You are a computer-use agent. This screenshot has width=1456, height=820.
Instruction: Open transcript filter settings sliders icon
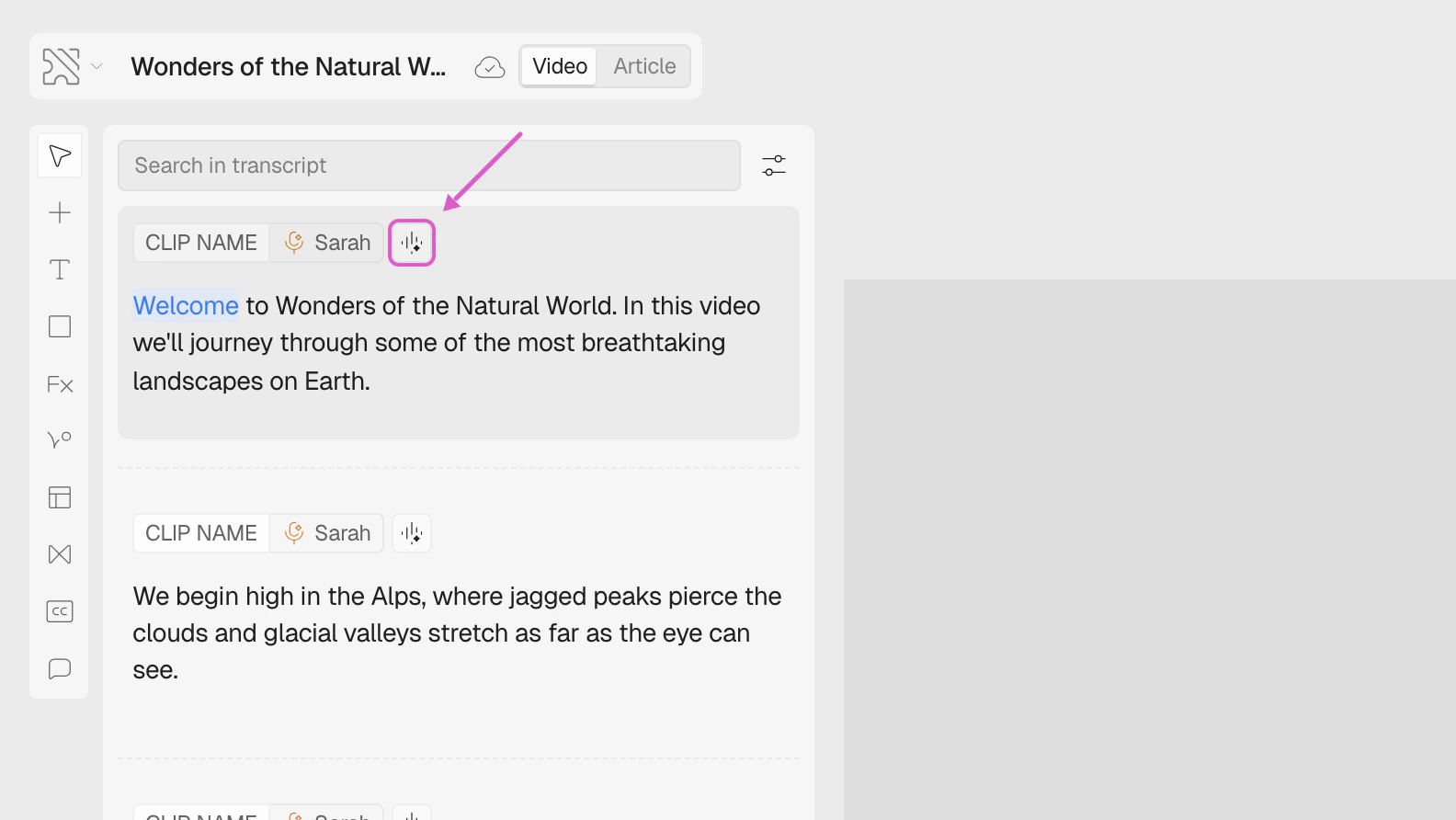(x=774, y=165)
